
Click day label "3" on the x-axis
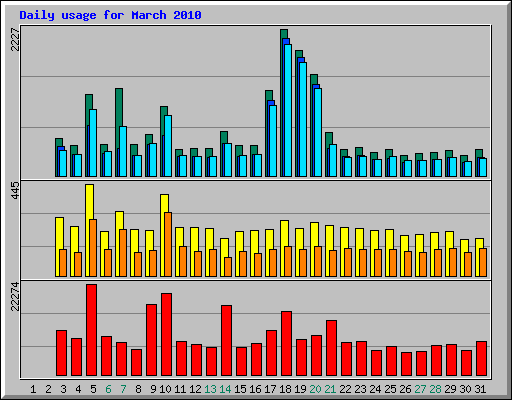click(63, 389)
